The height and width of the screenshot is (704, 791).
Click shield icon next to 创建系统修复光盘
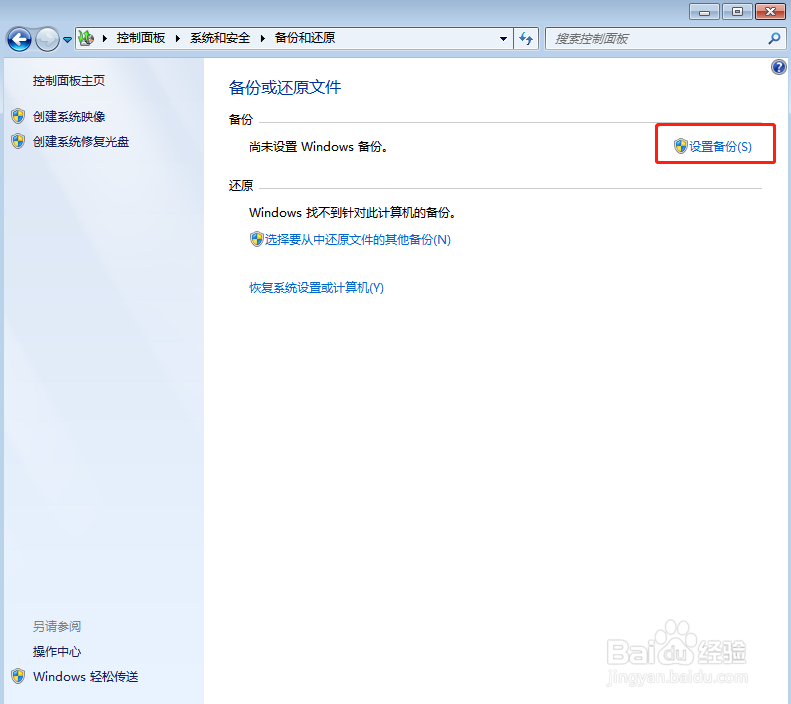point(18,141)
